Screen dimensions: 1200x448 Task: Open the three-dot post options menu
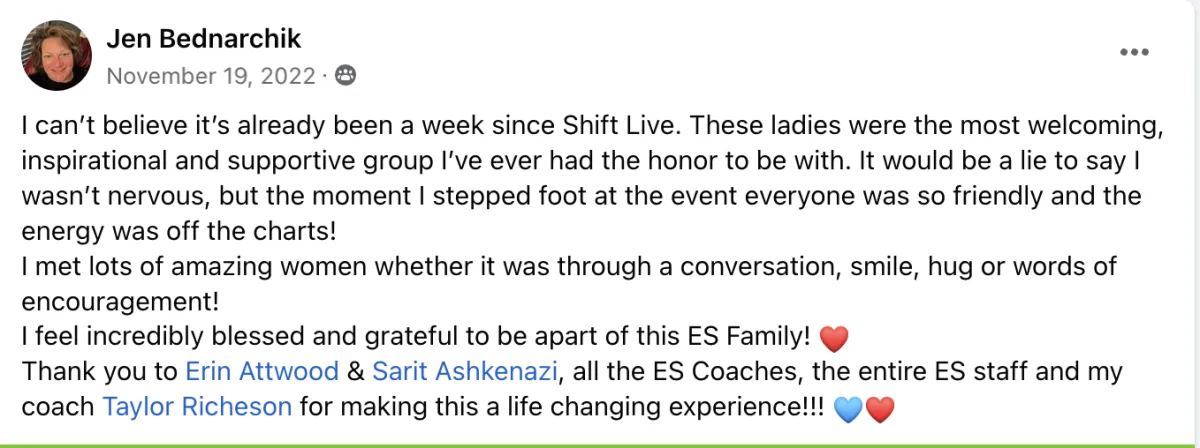point(1134,53)
